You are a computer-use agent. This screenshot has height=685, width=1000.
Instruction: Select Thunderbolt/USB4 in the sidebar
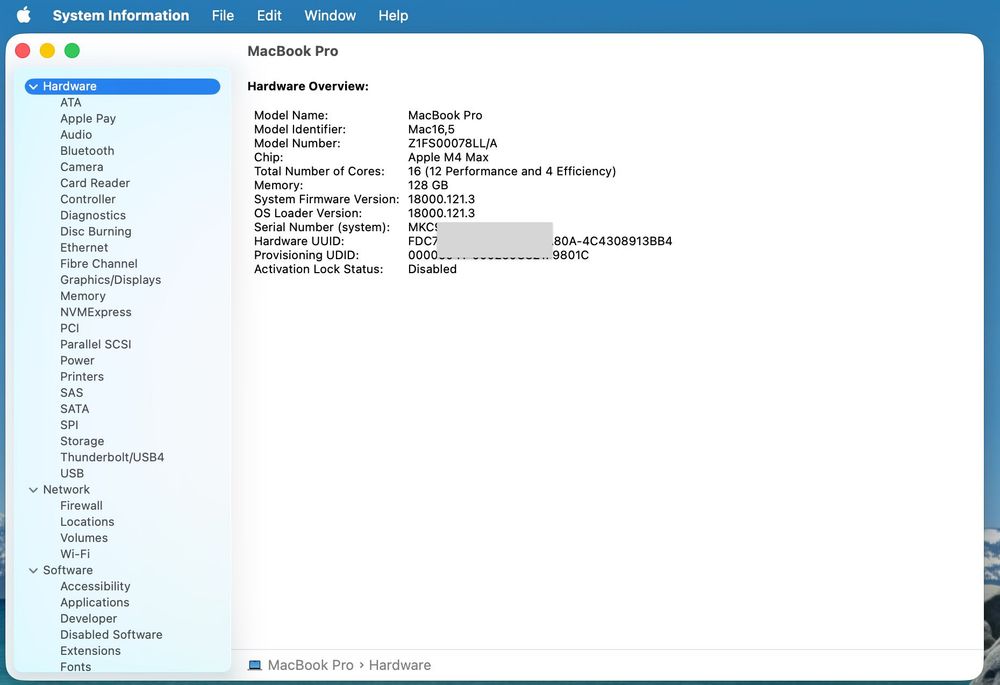[x=112, y=457]
